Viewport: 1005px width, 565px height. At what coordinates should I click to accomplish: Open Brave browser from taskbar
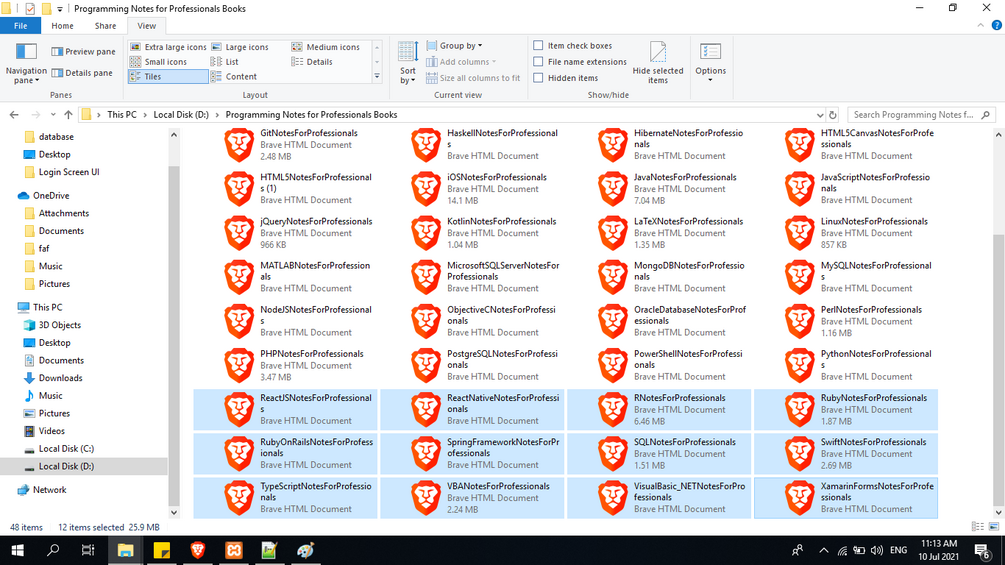click(197, 550)
